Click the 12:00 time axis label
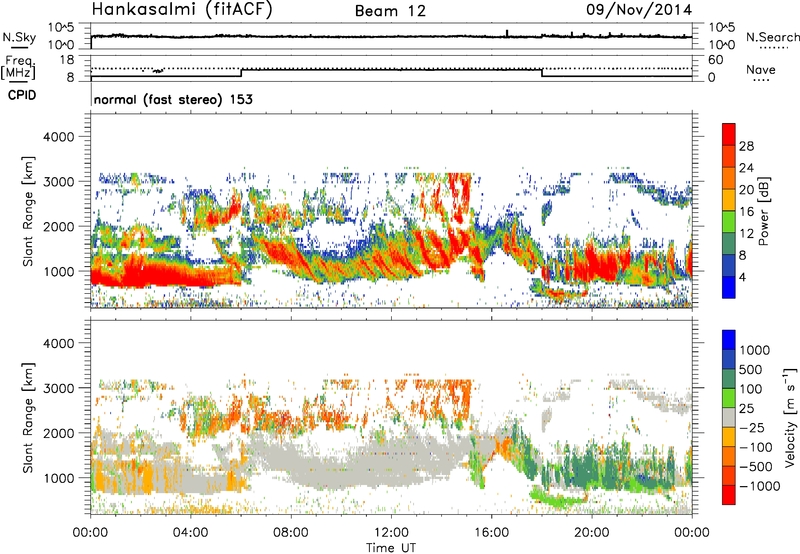Viewport: 800px width, 554px height. (x=391, y=533)
